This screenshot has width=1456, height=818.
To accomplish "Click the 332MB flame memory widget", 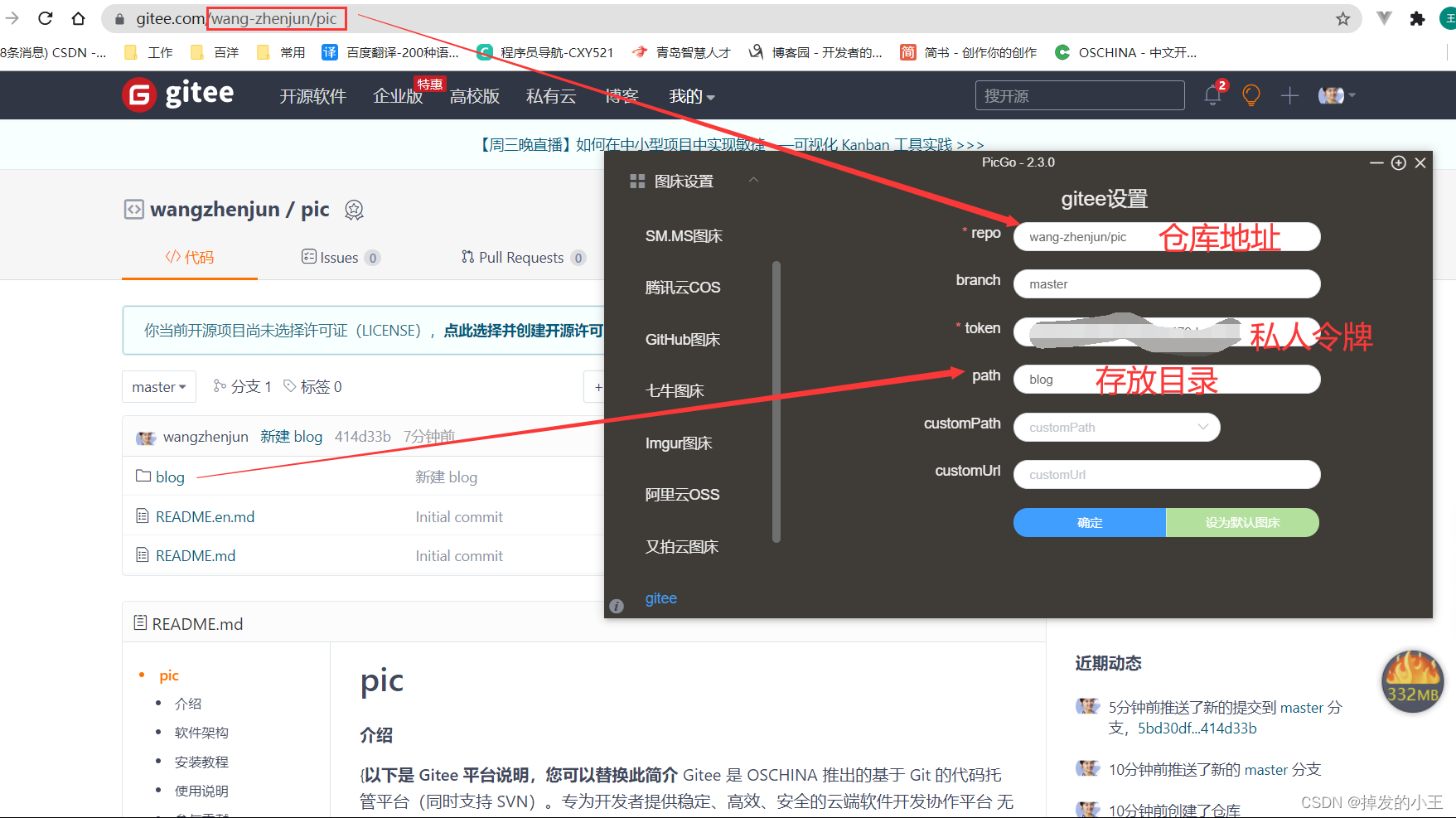I will (x=1413, y=681).
